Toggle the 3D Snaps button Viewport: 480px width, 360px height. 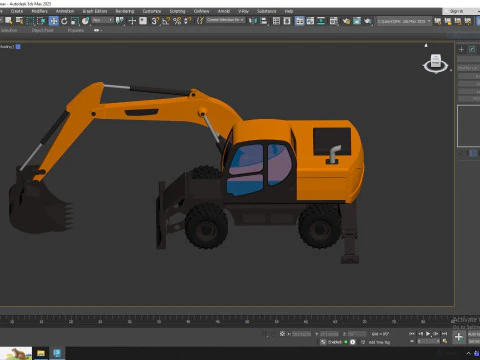coord(155,21)
